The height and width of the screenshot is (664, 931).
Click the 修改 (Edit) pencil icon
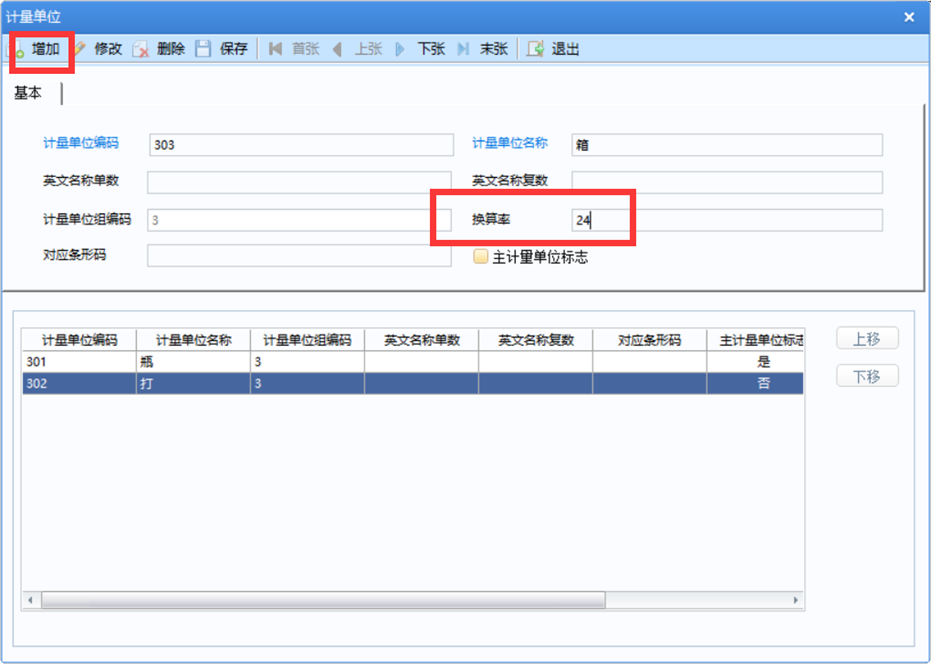(x=81, y=49)
